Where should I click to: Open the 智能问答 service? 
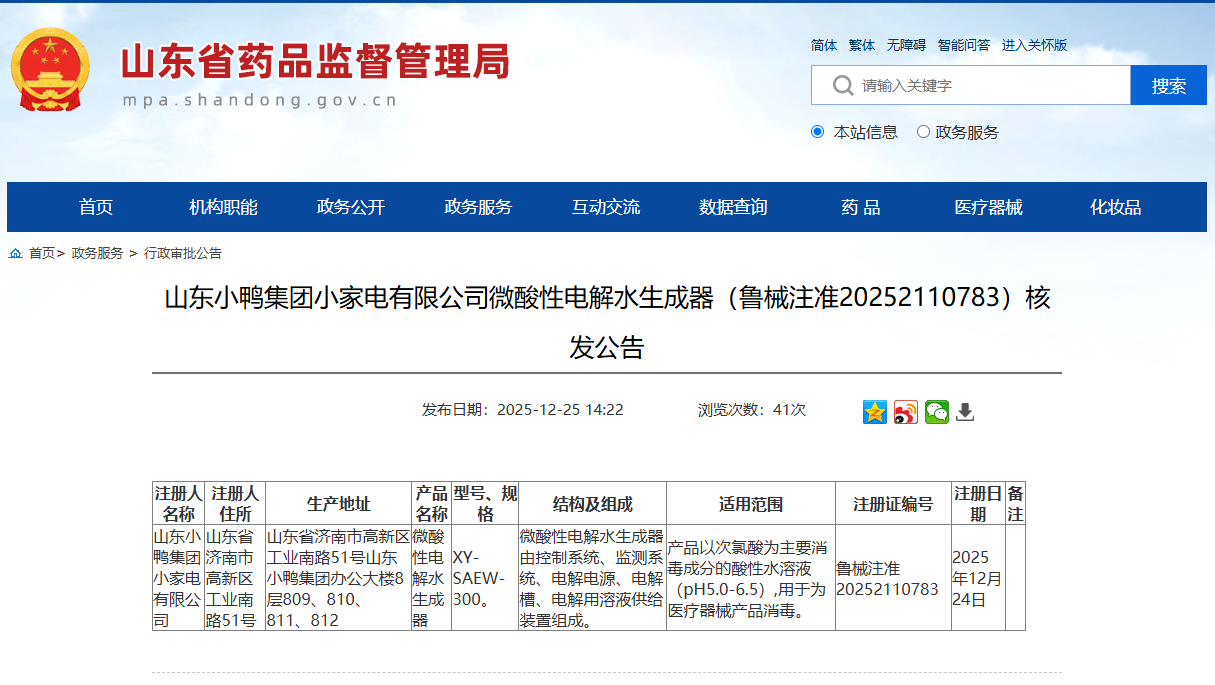[965, 45]
